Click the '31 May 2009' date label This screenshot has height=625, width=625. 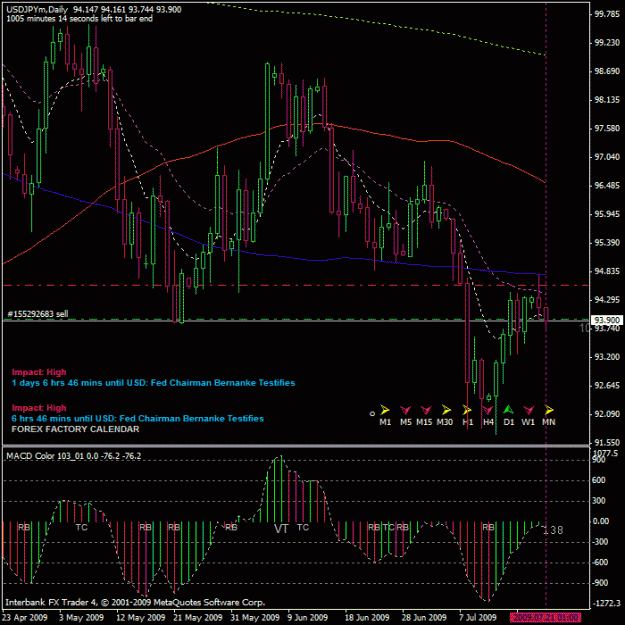click(255, 618)
